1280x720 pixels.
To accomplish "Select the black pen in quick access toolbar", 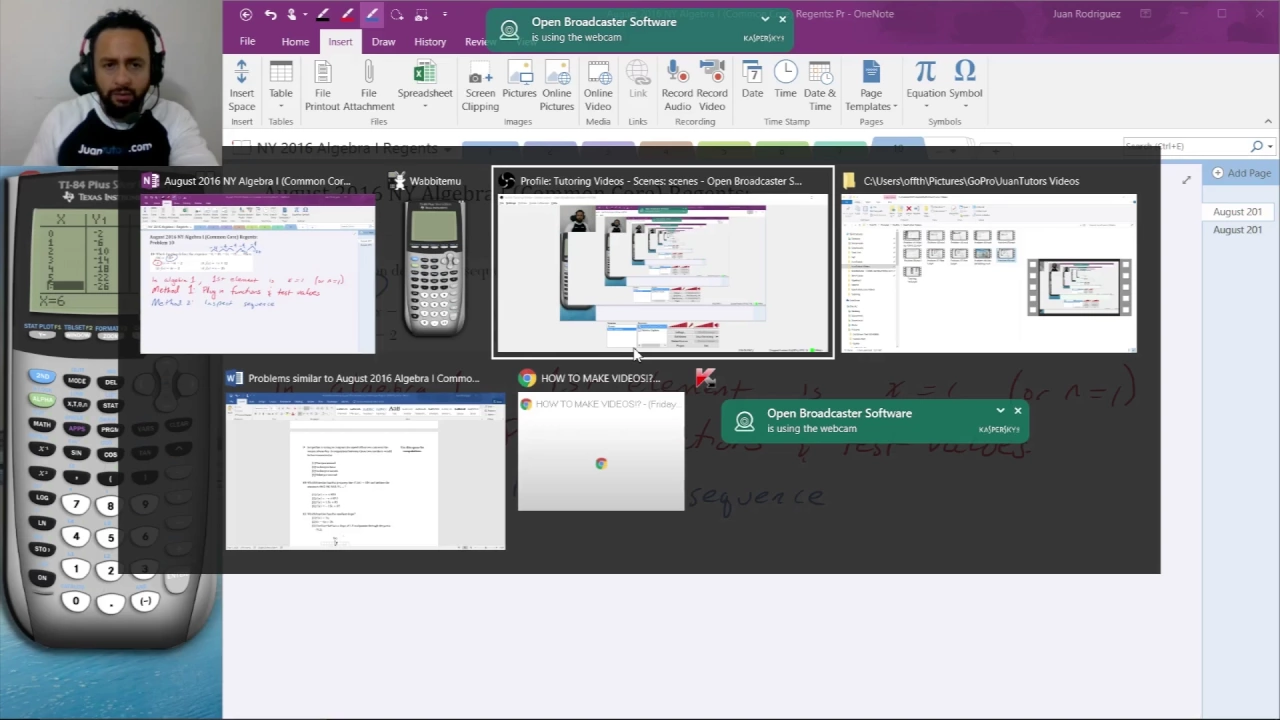I will coord(322,14).
